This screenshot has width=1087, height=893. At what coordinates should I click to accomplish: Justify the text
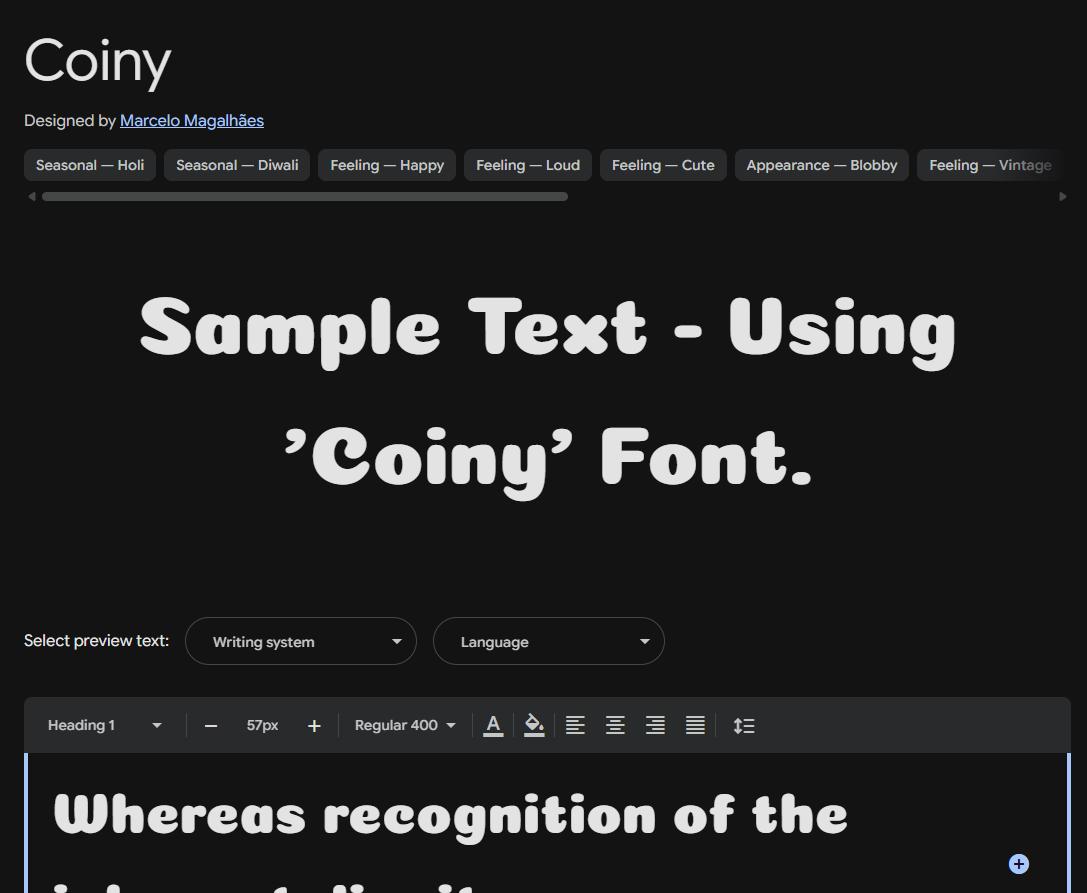(x=695, y=725)
